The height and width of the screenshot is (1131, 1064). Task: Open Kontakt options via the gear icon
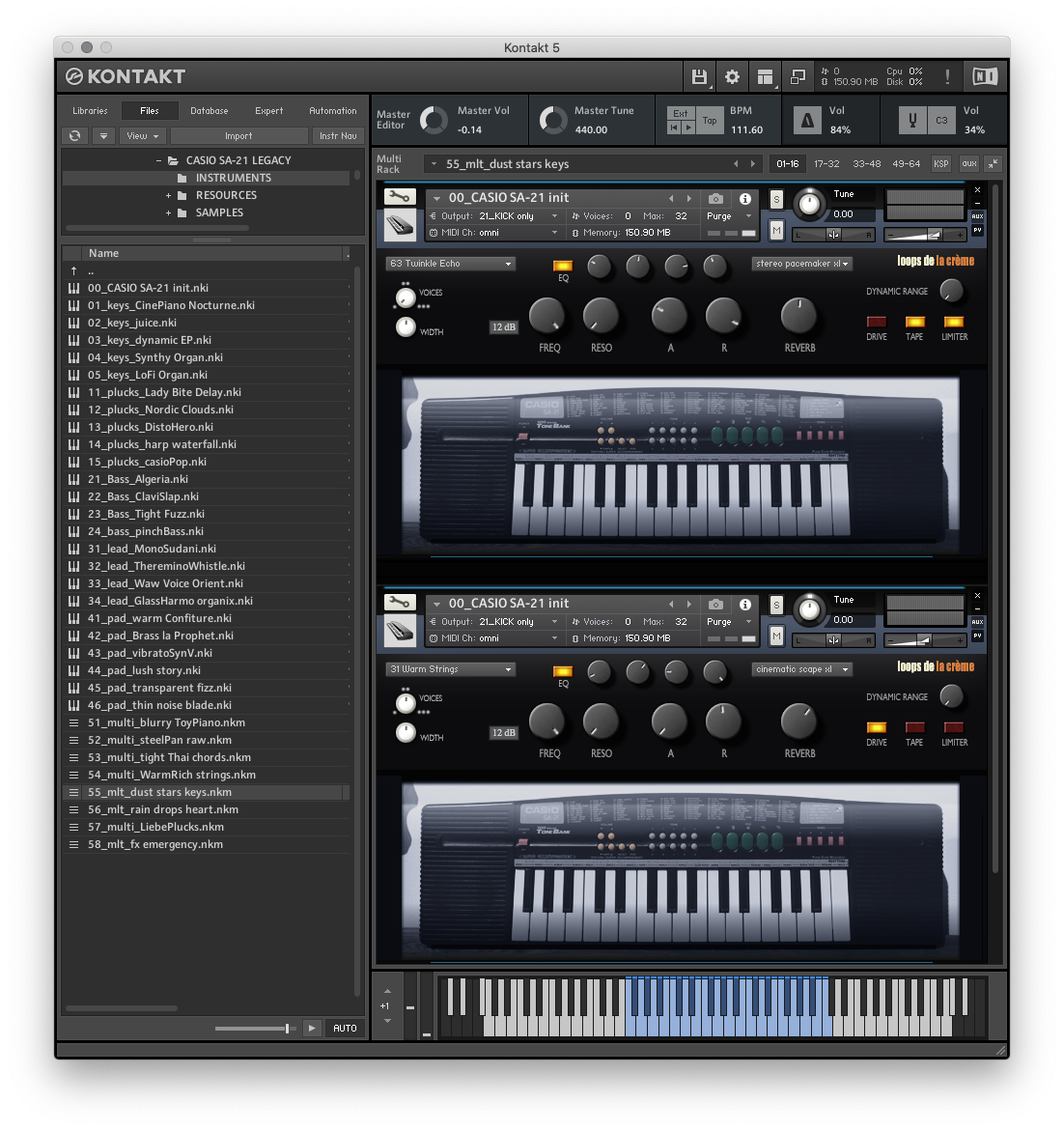732,76
